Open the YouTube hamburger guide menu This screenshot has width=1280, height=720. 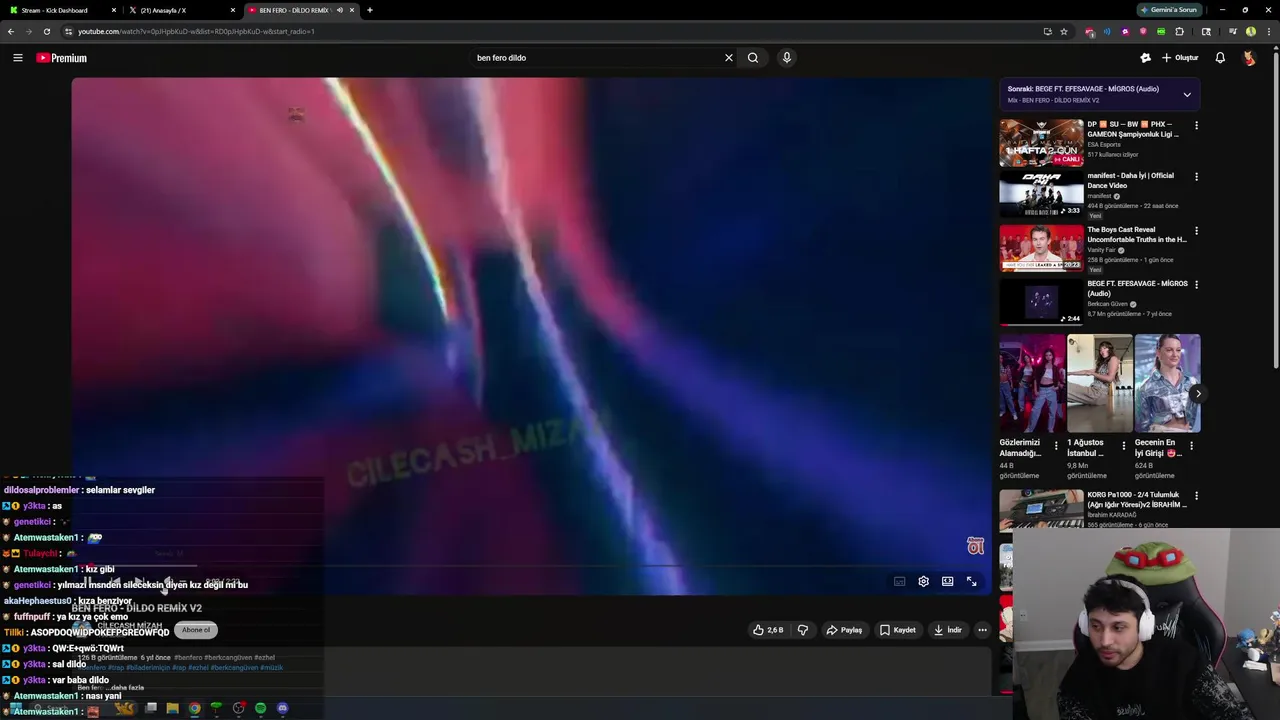click(17, 58)
